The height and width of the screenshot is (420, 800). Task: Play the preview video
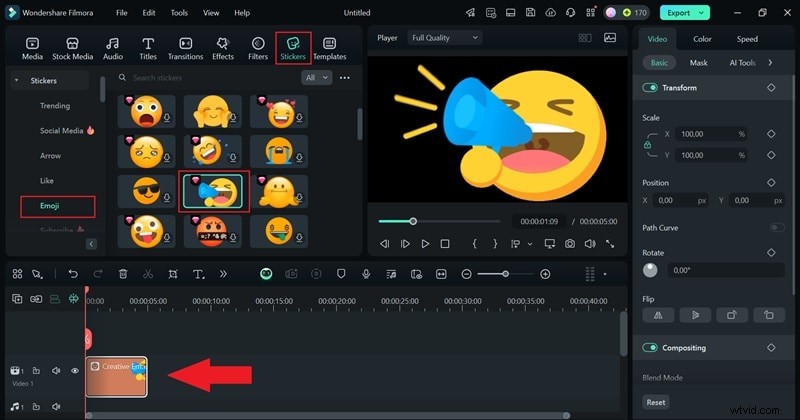coord(425,244)
